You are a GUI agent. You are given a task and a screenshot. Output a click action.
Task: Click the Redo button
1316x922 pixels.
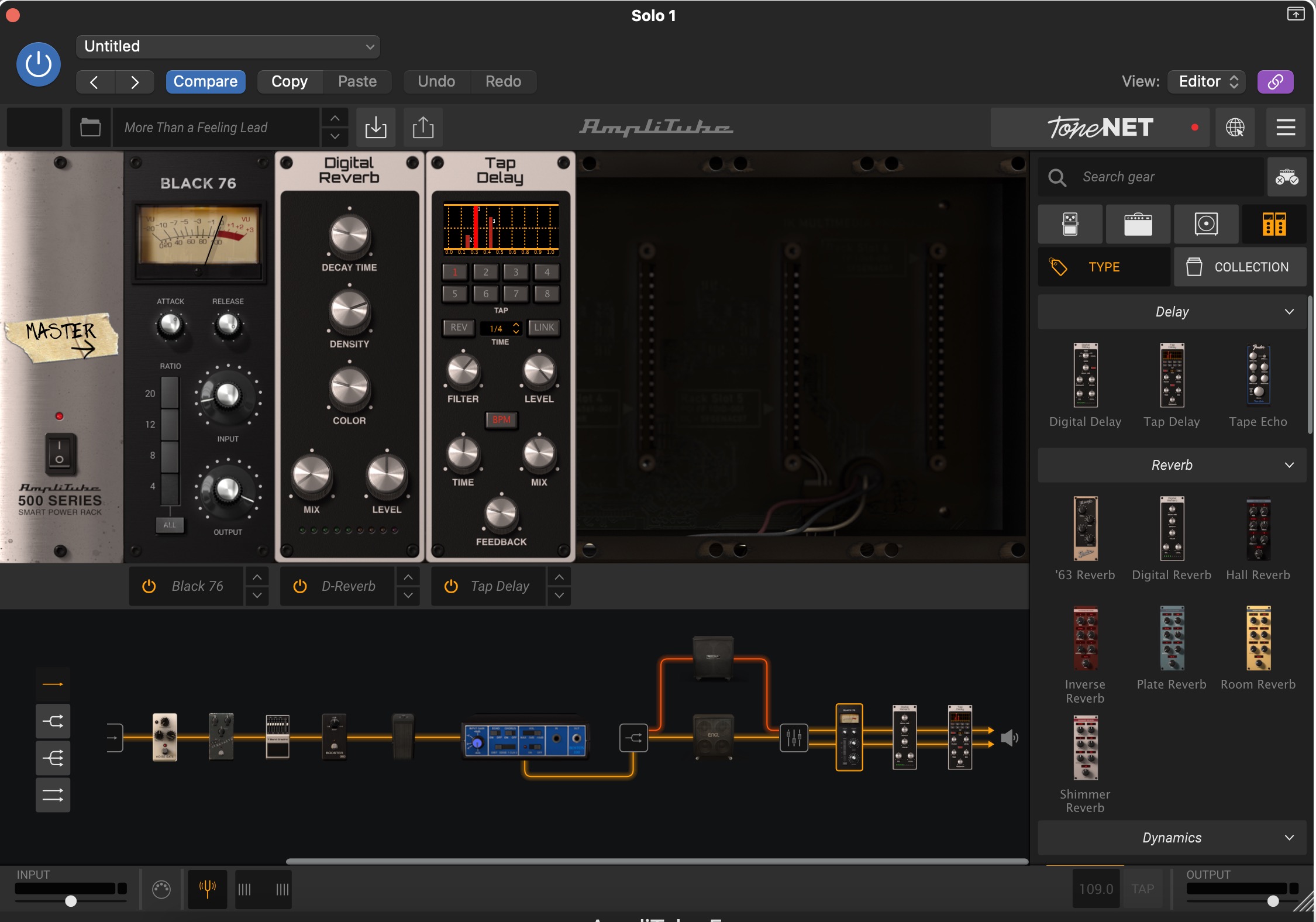point(503,82)
